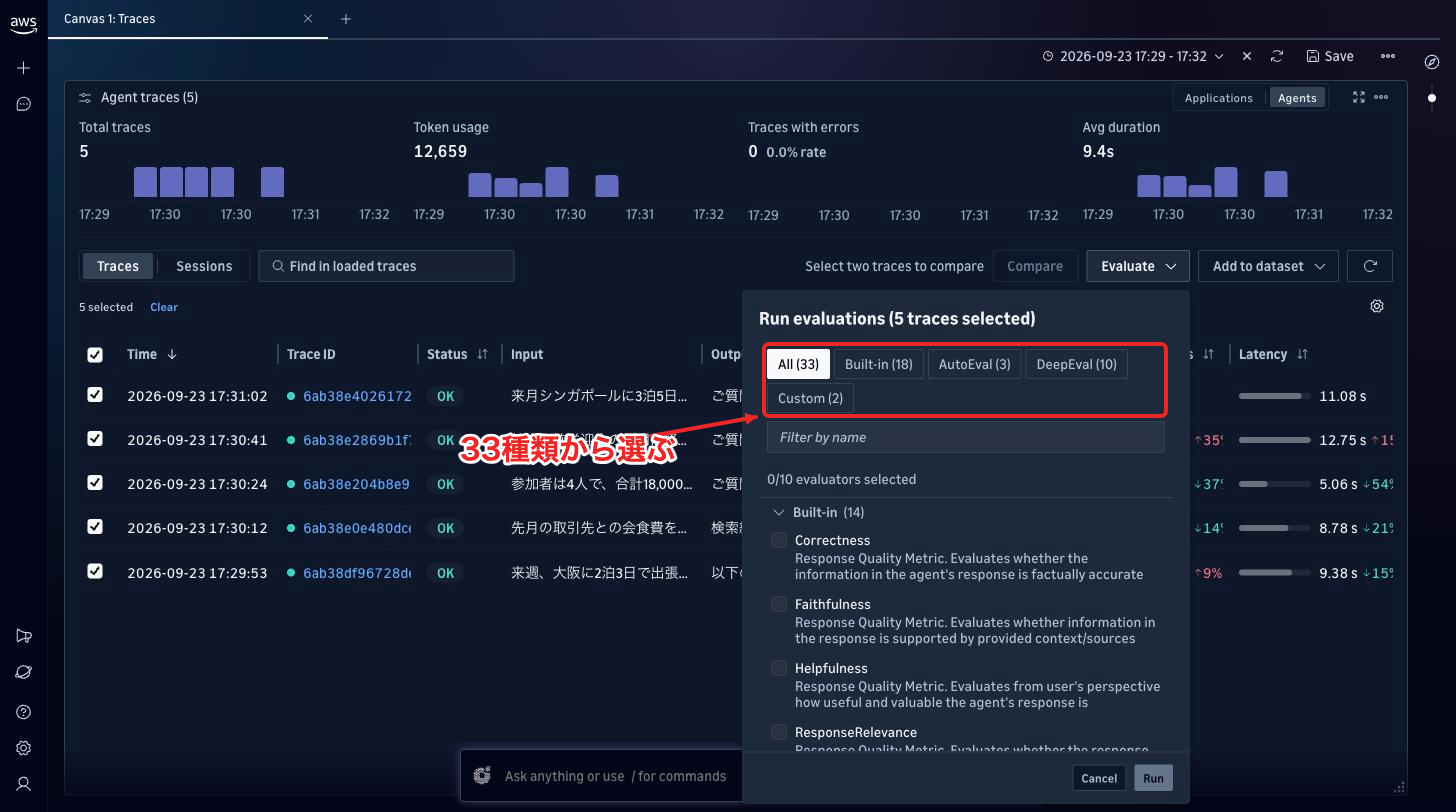Click the 8.78 s latency bar
This screenshot has width=1456, height=812.
1274,528
